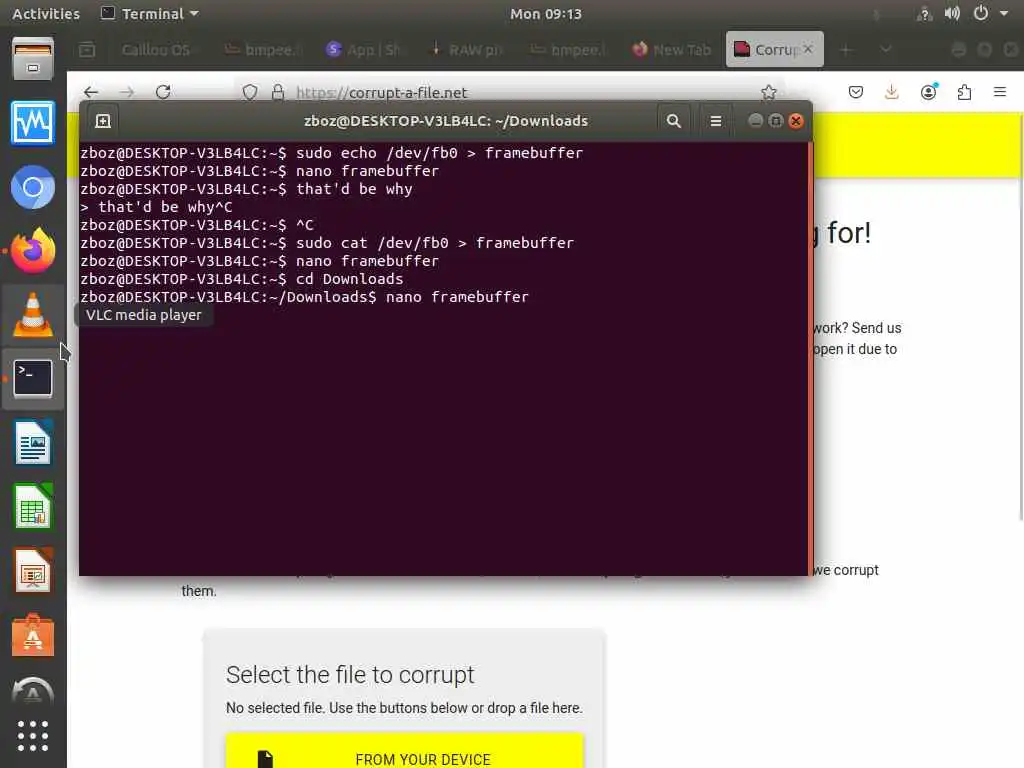The height and width of the screenshot is (768, 1024).
Task: Show all applications grid
Action: click(x=33, y=737)
